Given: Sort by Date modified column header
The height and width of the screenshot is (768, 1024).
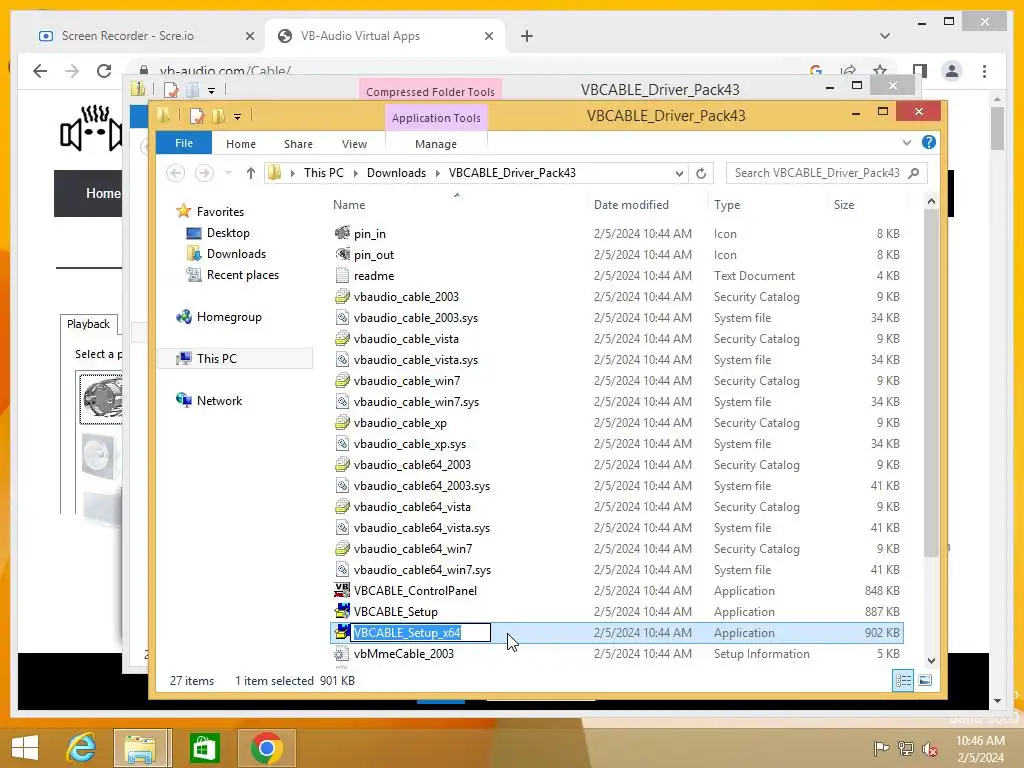Looking at the screenshot, I should [x=631, y=204].
